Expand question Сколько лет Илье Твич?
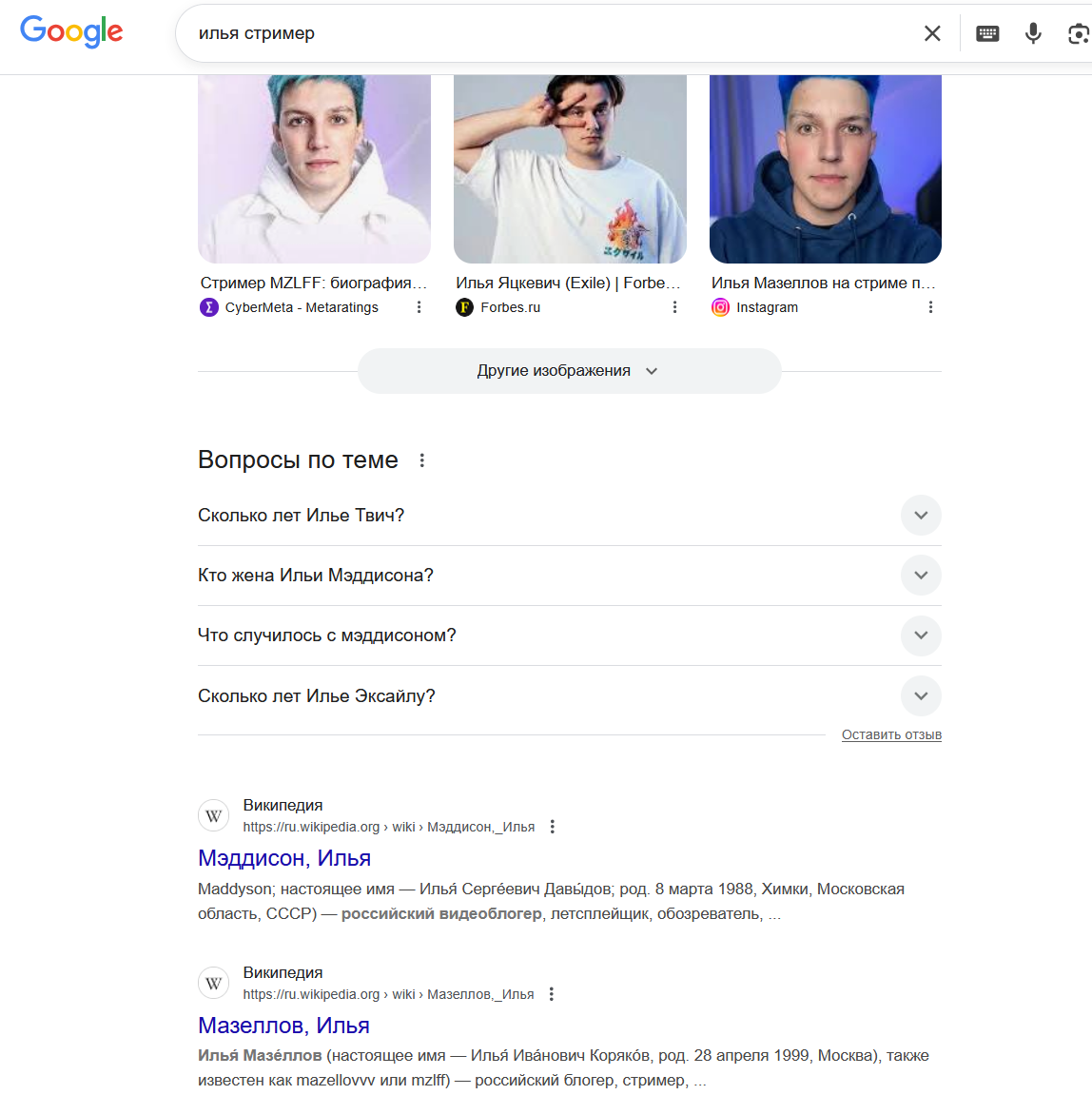1092x1095 pixels. point(570,516)
